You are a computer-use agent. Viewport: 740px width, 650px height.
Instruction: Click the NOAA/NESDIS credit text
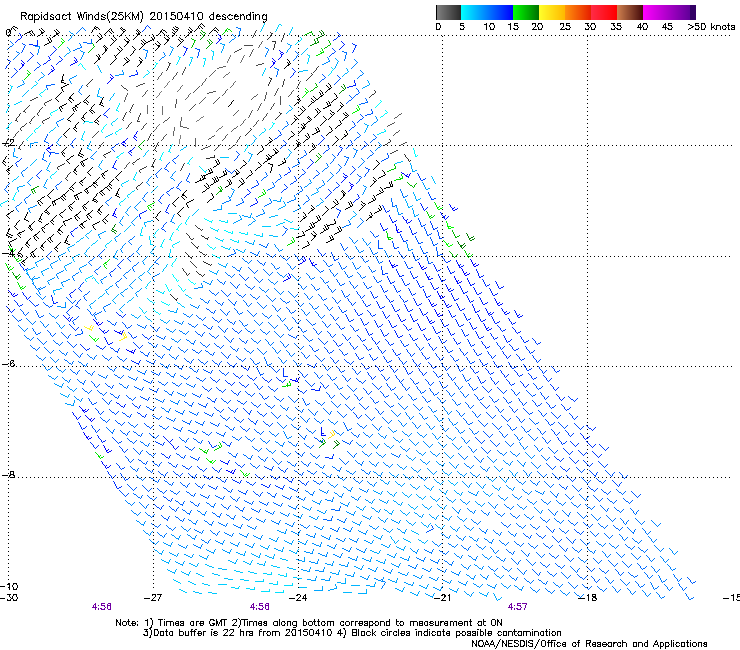(x=589, y=644)
